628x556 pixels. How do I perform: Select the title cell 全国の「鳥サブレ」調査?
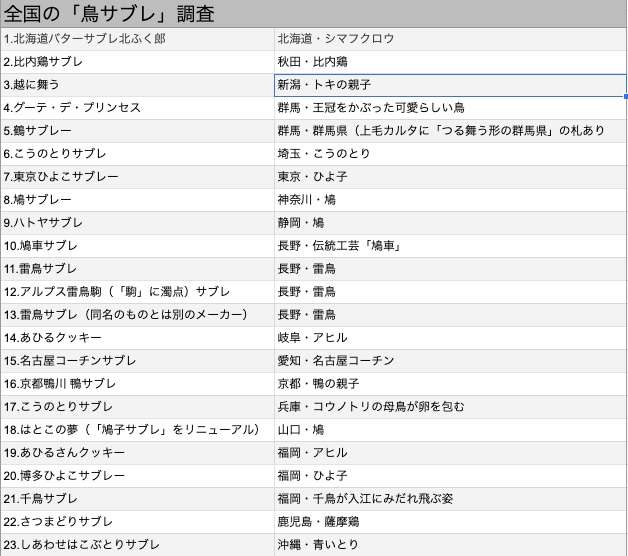314,14
